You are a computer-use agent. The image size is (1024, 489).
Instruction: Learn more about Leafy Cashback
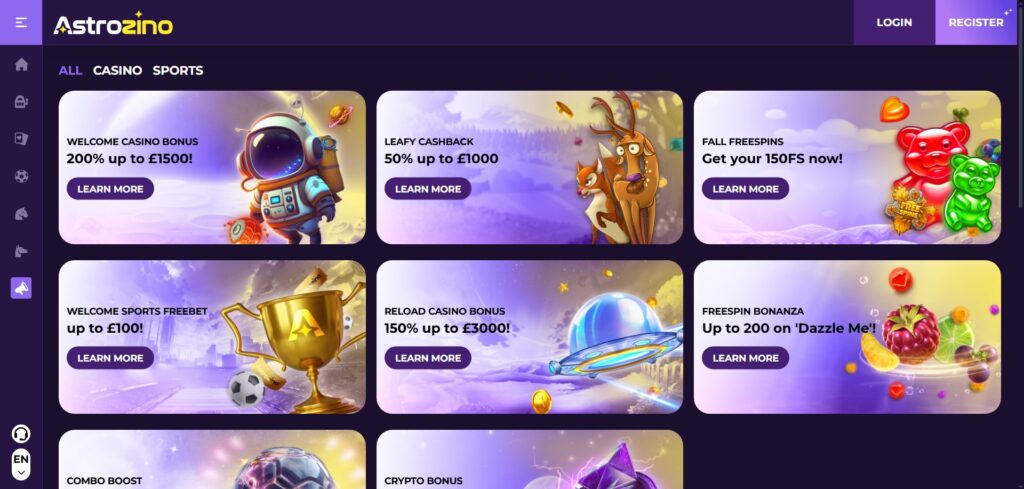[x=428, y=189]
